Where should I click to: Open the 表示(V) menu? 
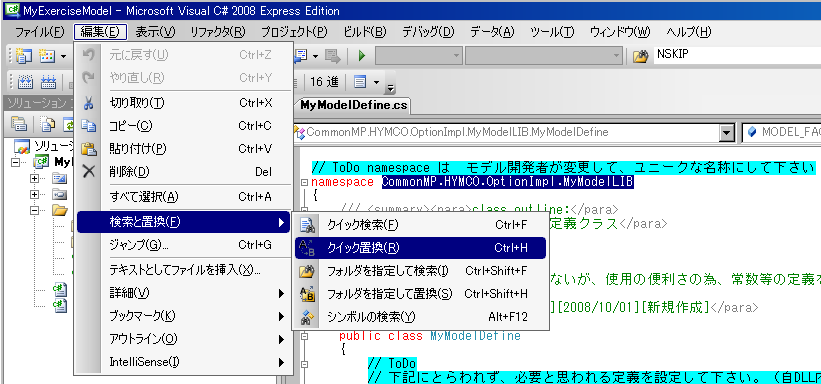click(156, 32)
